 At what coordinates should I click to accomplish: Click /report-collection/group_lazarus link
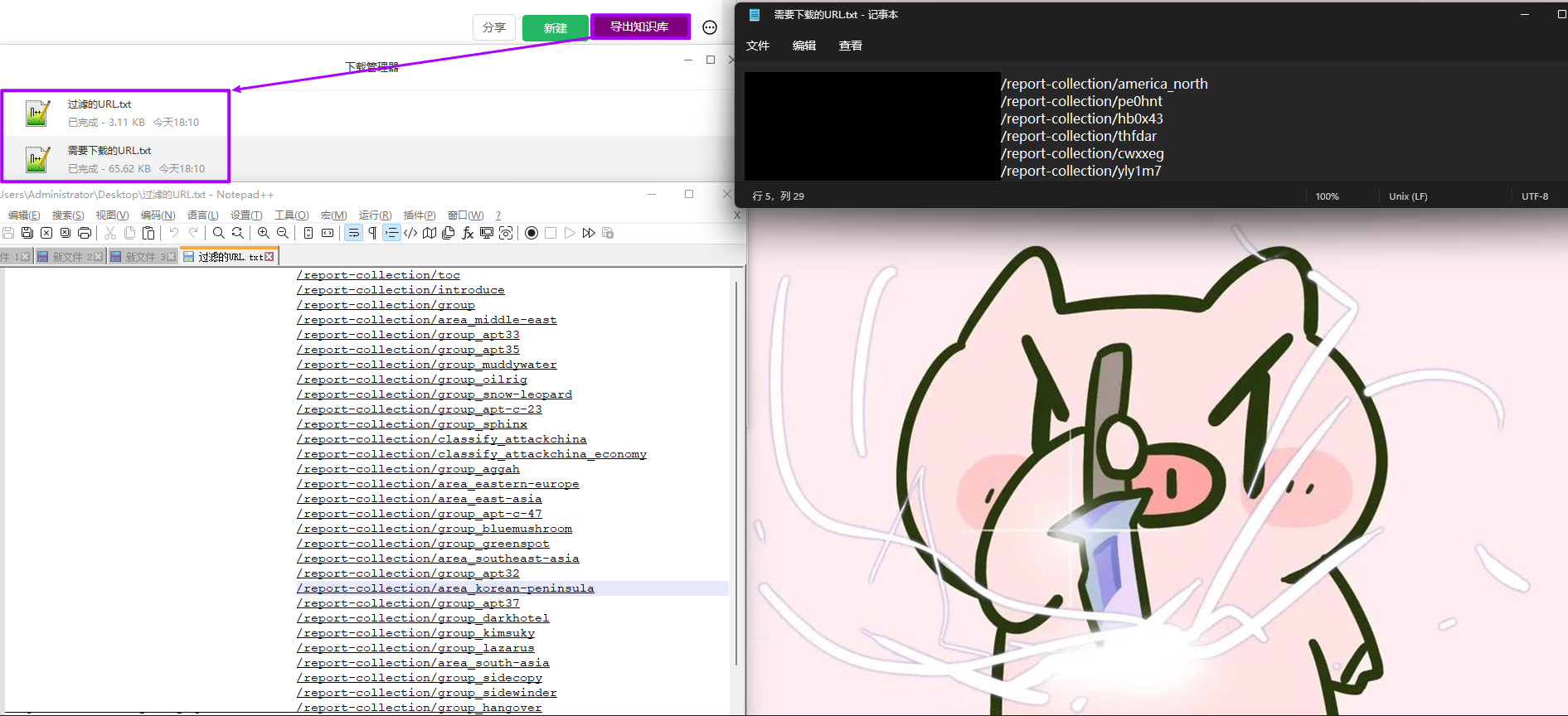(x=415, y=648)
